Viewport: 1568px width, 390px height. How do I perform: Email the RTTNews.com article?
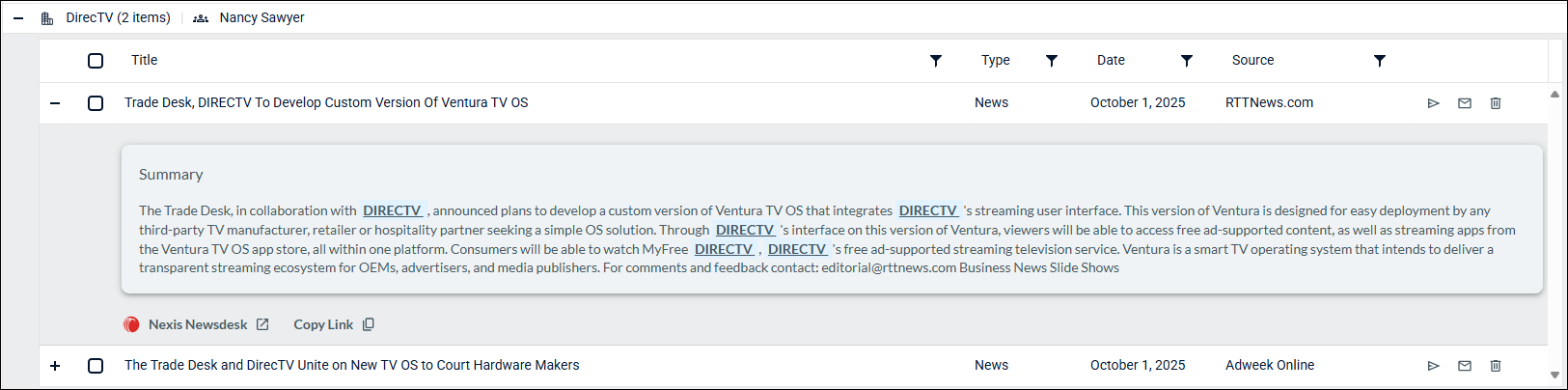pos(1465,103)
